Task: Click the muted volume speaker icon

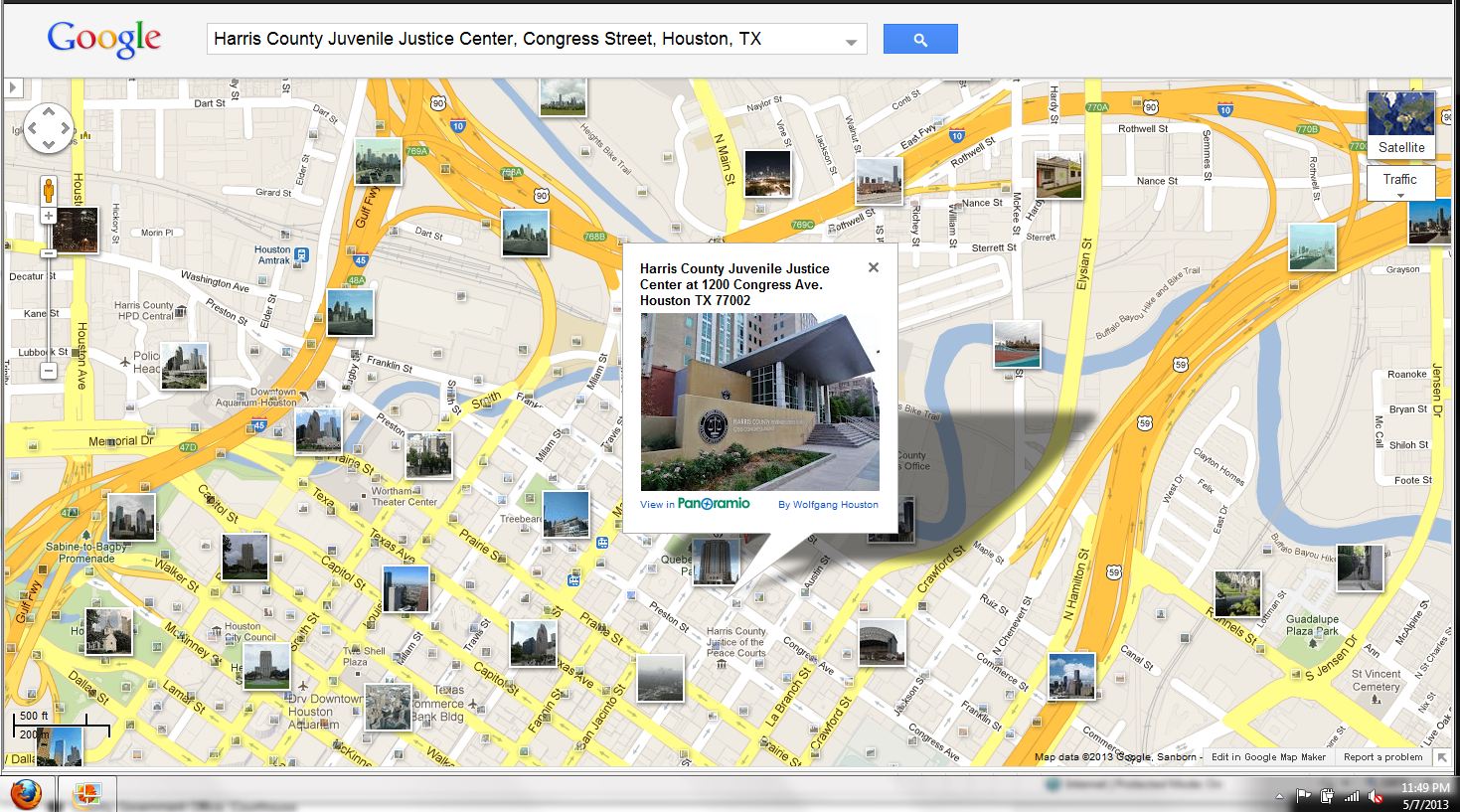Action: click(x=1376, y=796)
